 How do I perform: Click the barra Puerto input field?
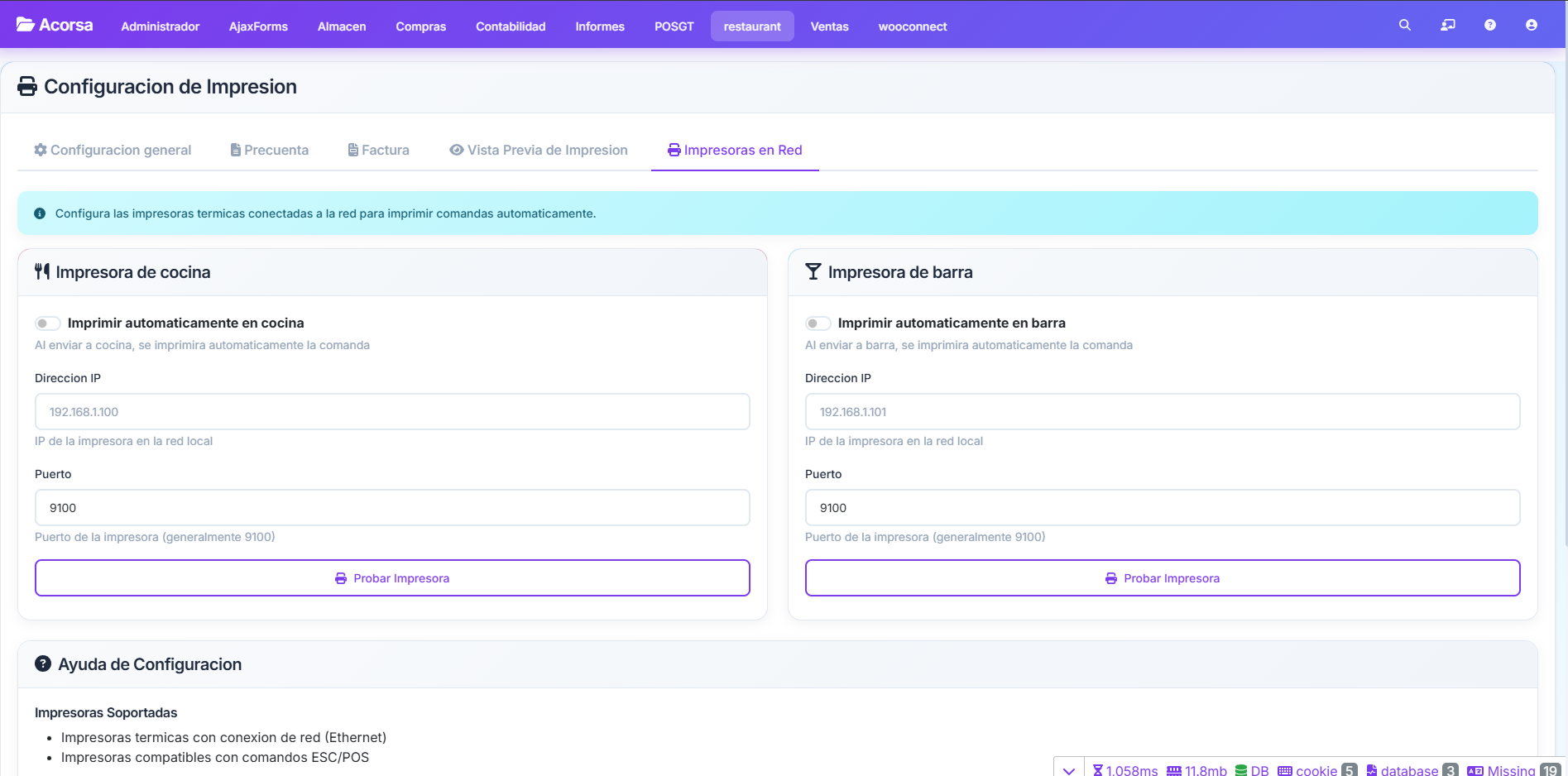(1163, 508)
